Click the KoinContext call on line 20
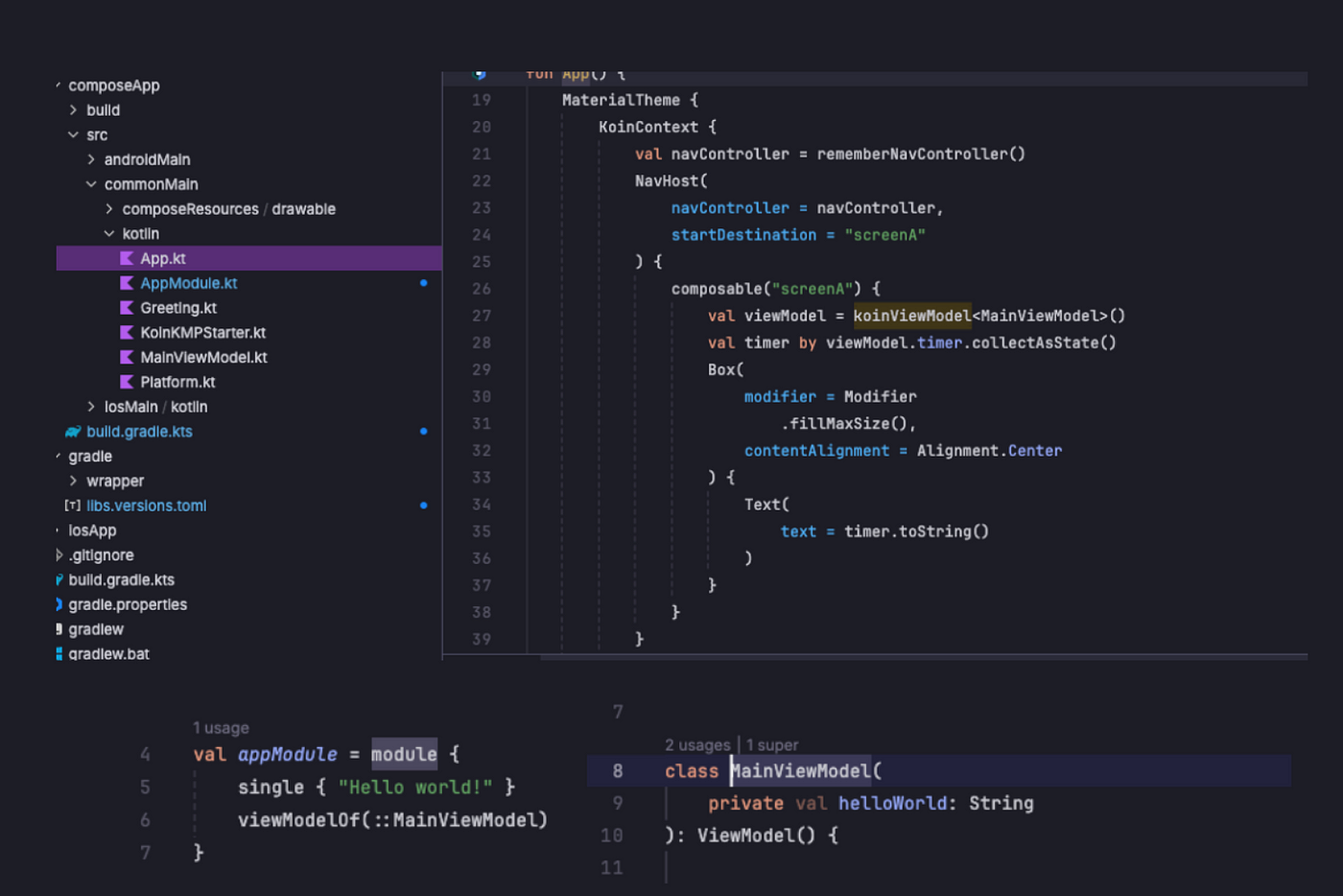The width and height of the screenshot is (1343, 896). tap(648, 128)
